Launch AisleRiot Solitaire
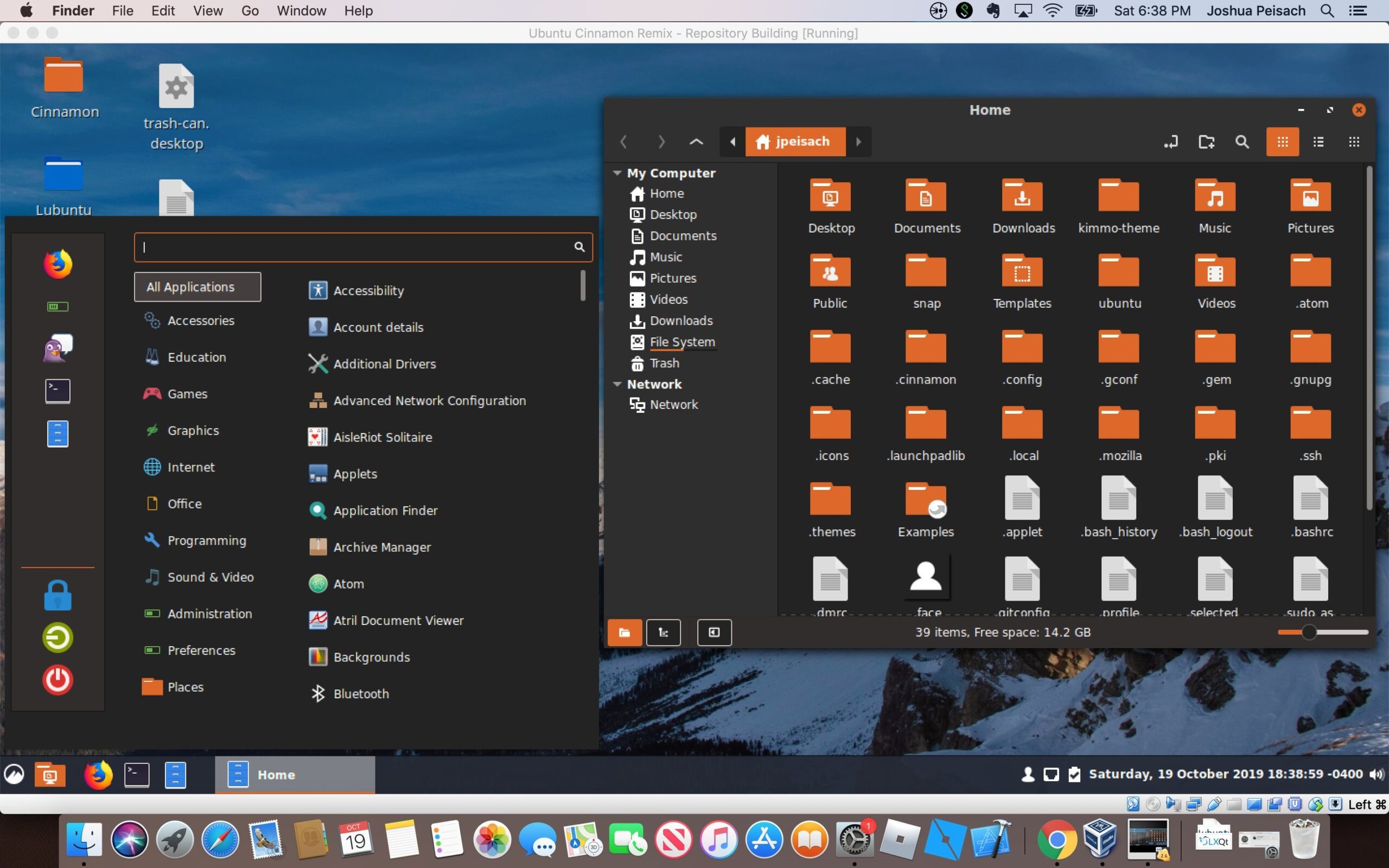The width and height of the screenshot is (1389, 868). coord(370,437)
